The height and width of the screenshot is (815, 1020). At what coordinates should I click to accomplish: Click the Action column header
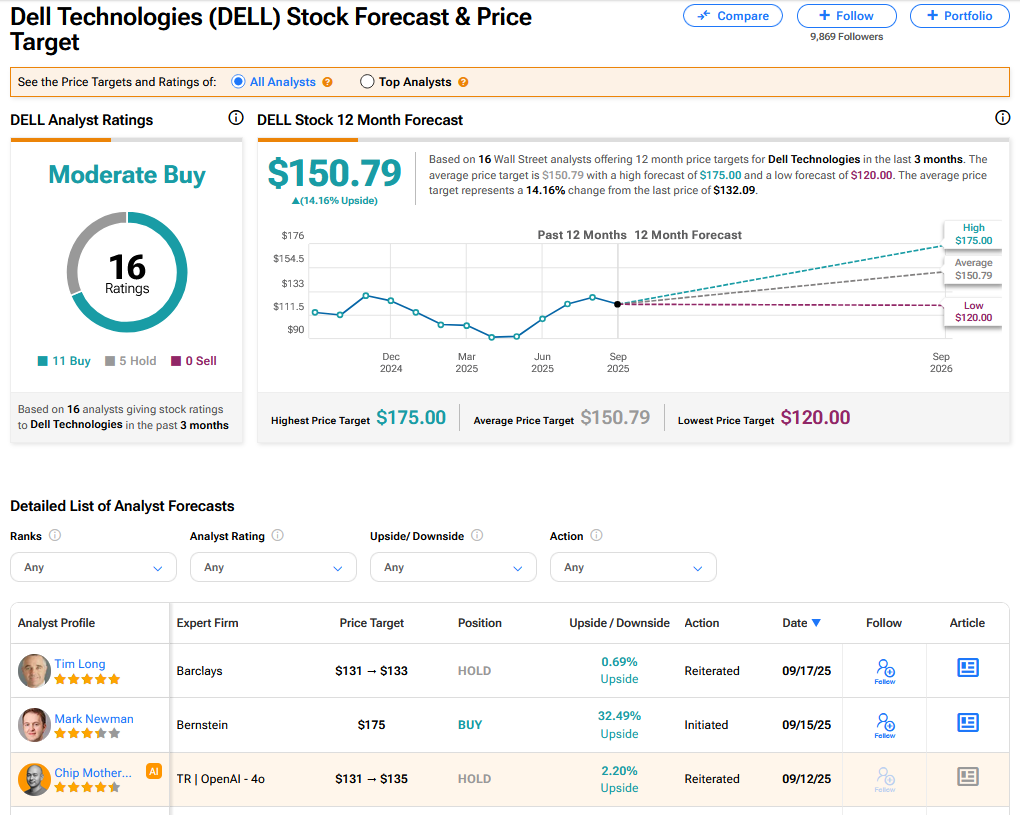[702, 623]
